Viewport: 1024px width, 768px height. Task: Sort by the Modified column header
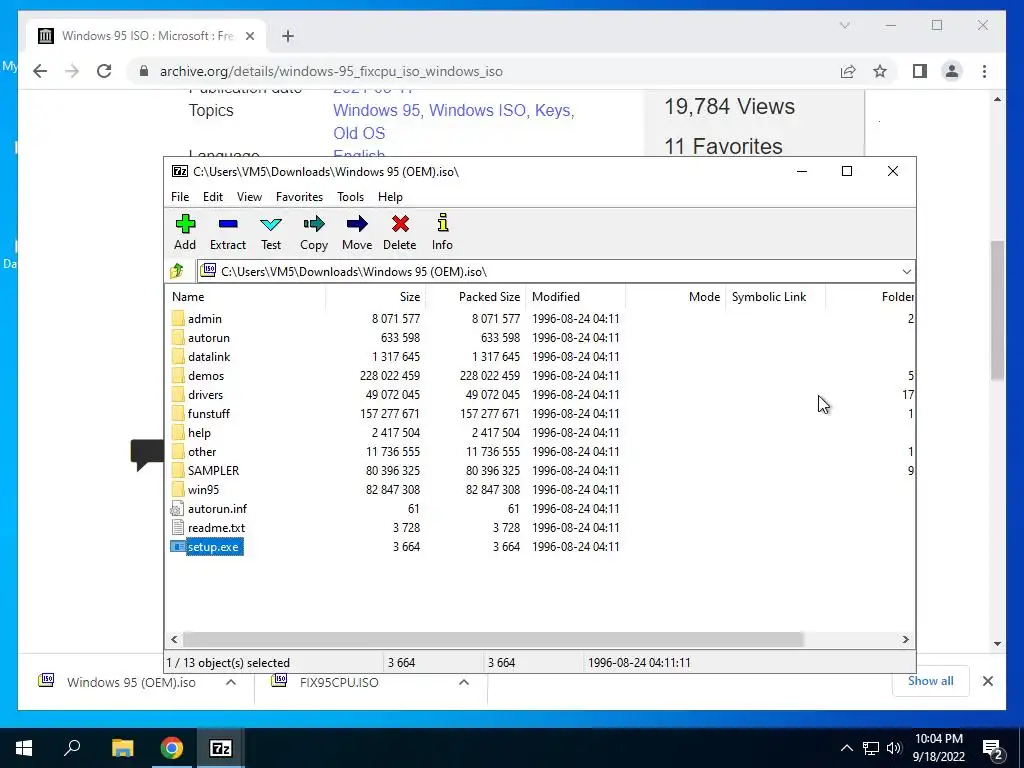click(x=576, y=296)
